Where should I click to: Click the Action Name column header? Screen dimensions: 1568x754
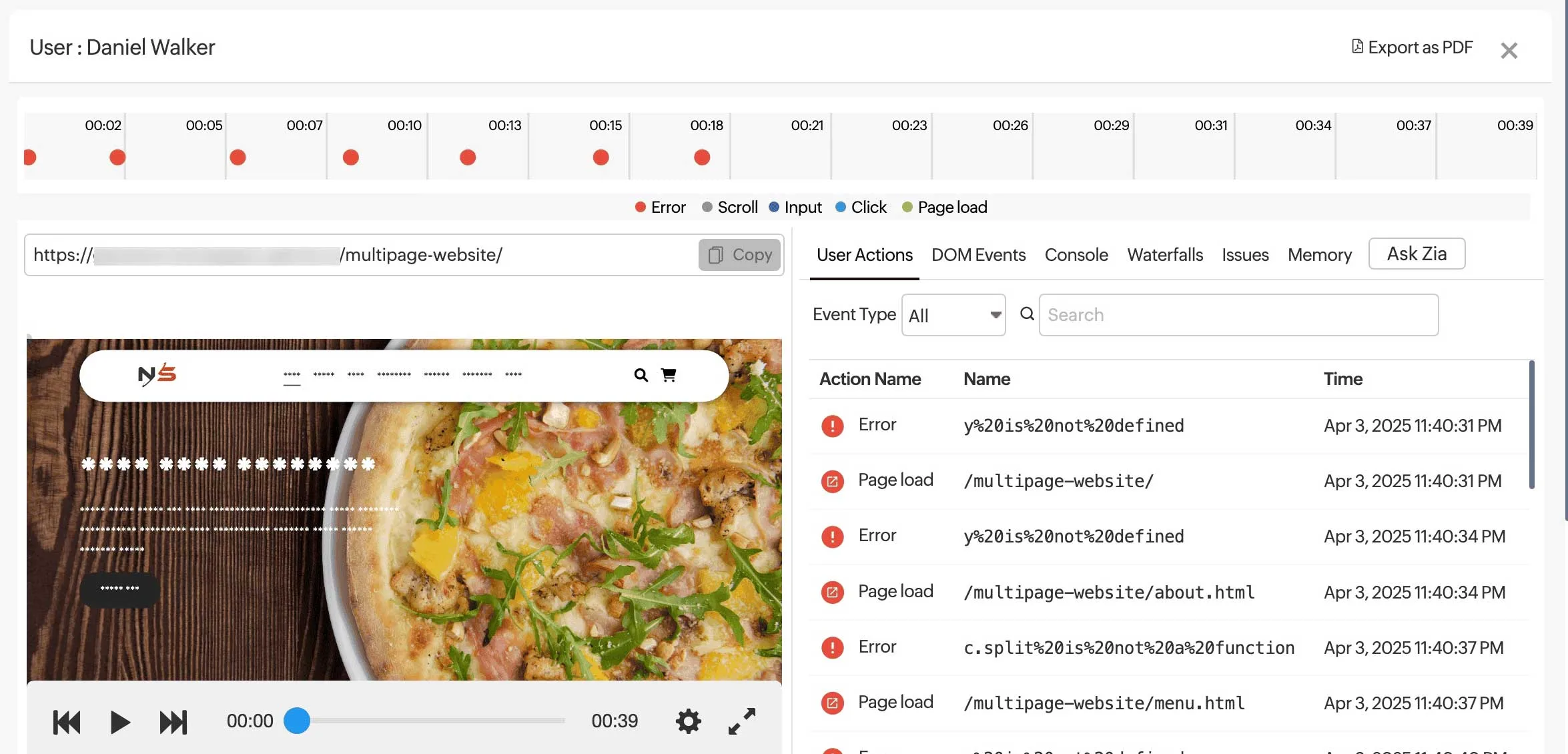[870, 379]
